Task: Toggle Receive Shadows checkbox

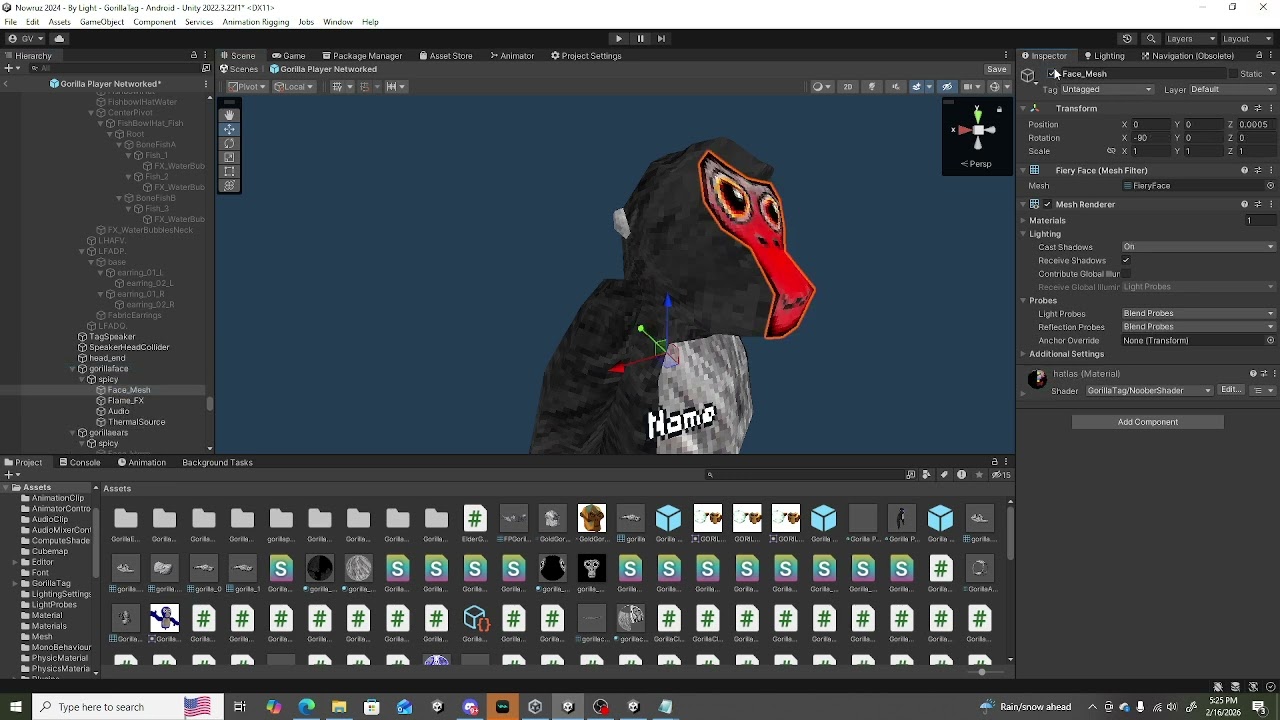Action: (x=1126, y=261)
